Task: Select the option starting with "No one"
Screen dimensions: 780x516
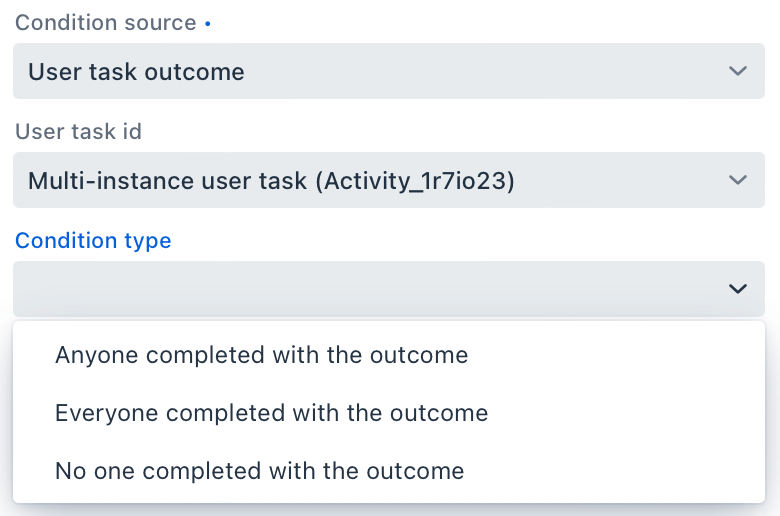Action: [259, 471]
